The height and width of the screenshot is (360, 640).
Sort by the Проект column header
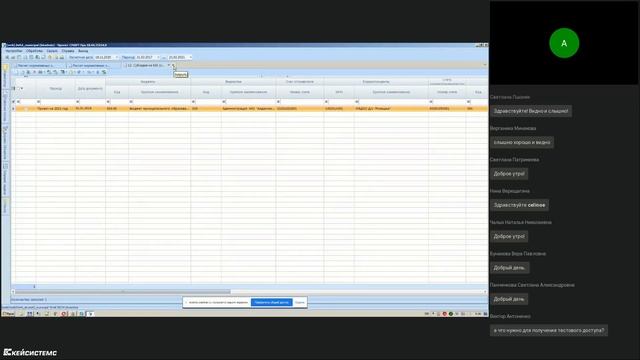[x=56, y=88]
